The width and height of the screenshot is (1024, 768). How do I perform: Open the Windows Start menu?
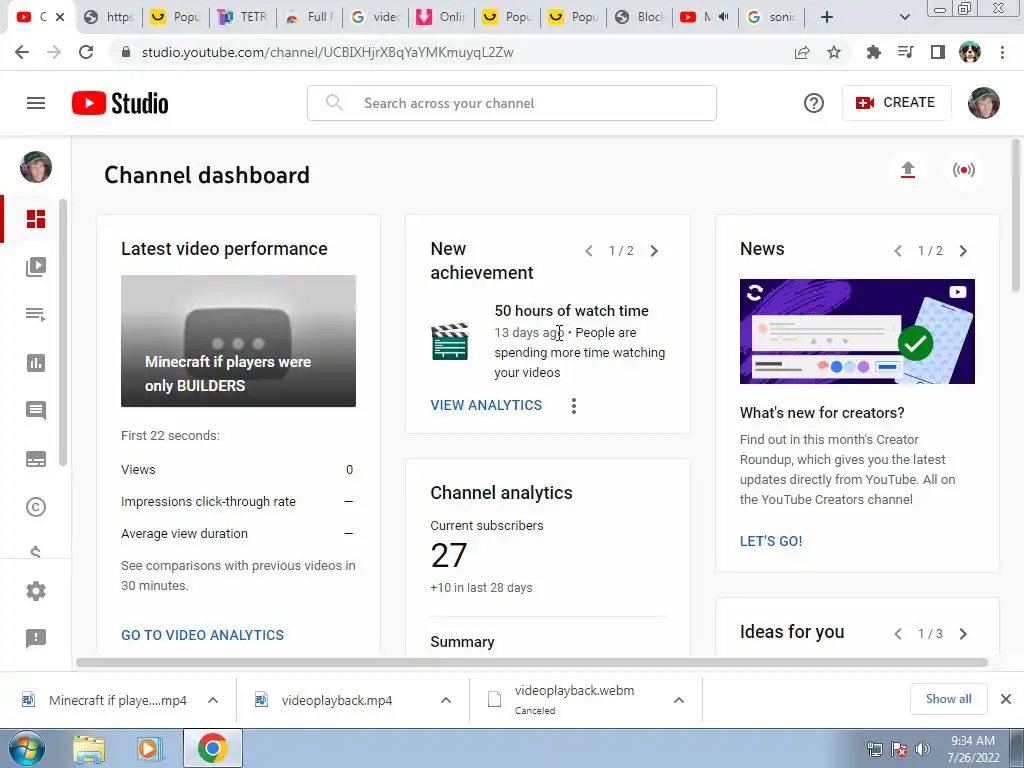(x=27, y=748)
